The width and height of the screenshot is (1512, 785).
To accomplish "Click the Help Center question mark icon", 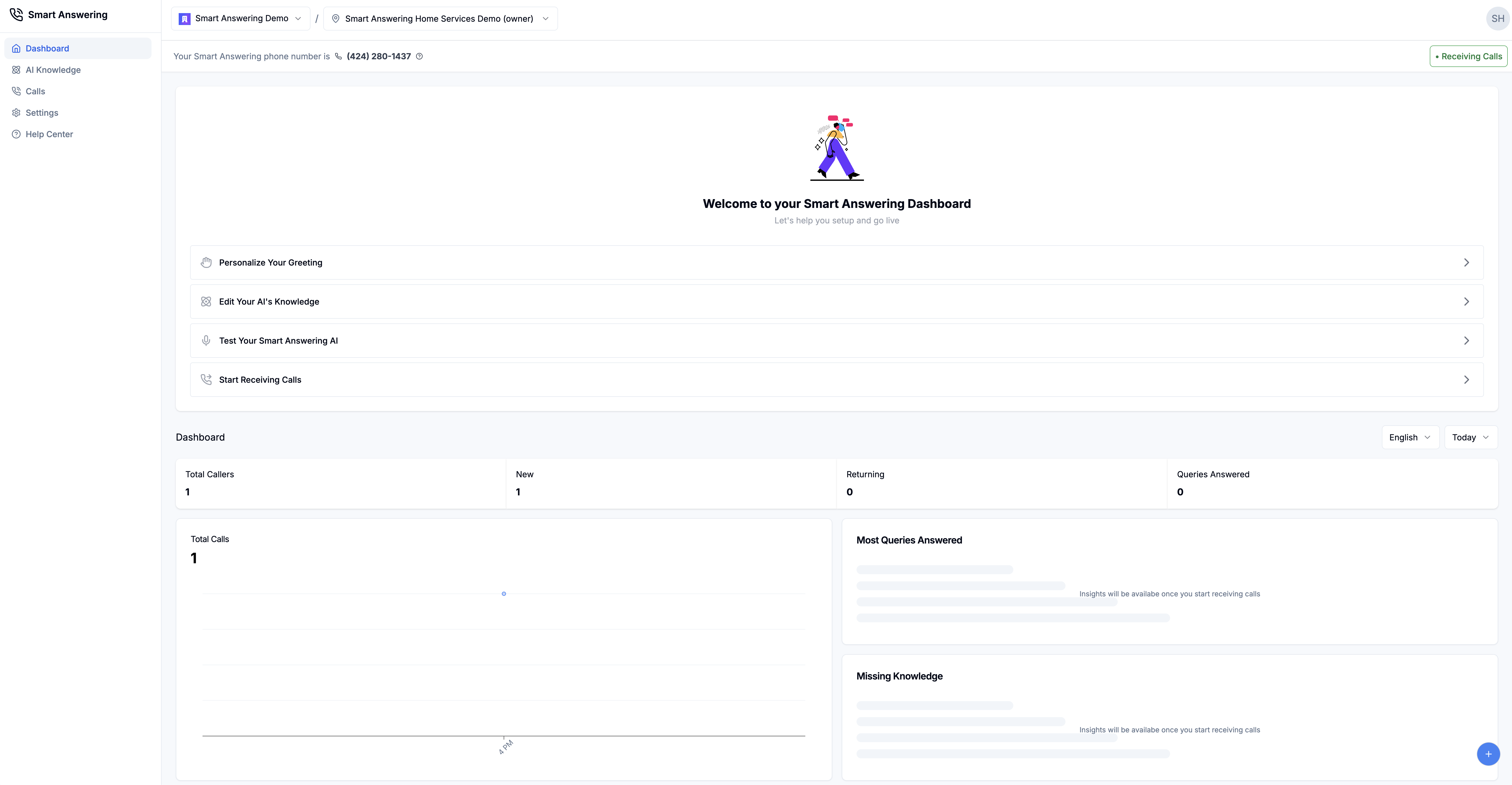I will pyautogui.click(x=16, y=134).
